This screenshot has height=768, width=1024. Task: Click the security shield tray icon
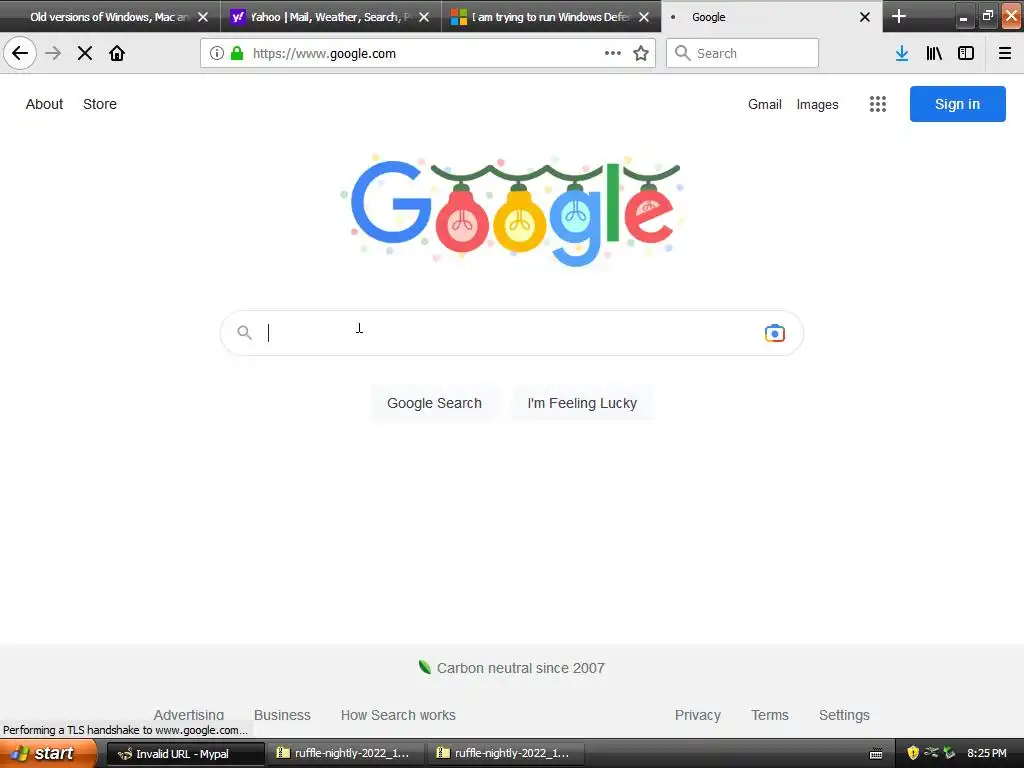click(913, 753)
